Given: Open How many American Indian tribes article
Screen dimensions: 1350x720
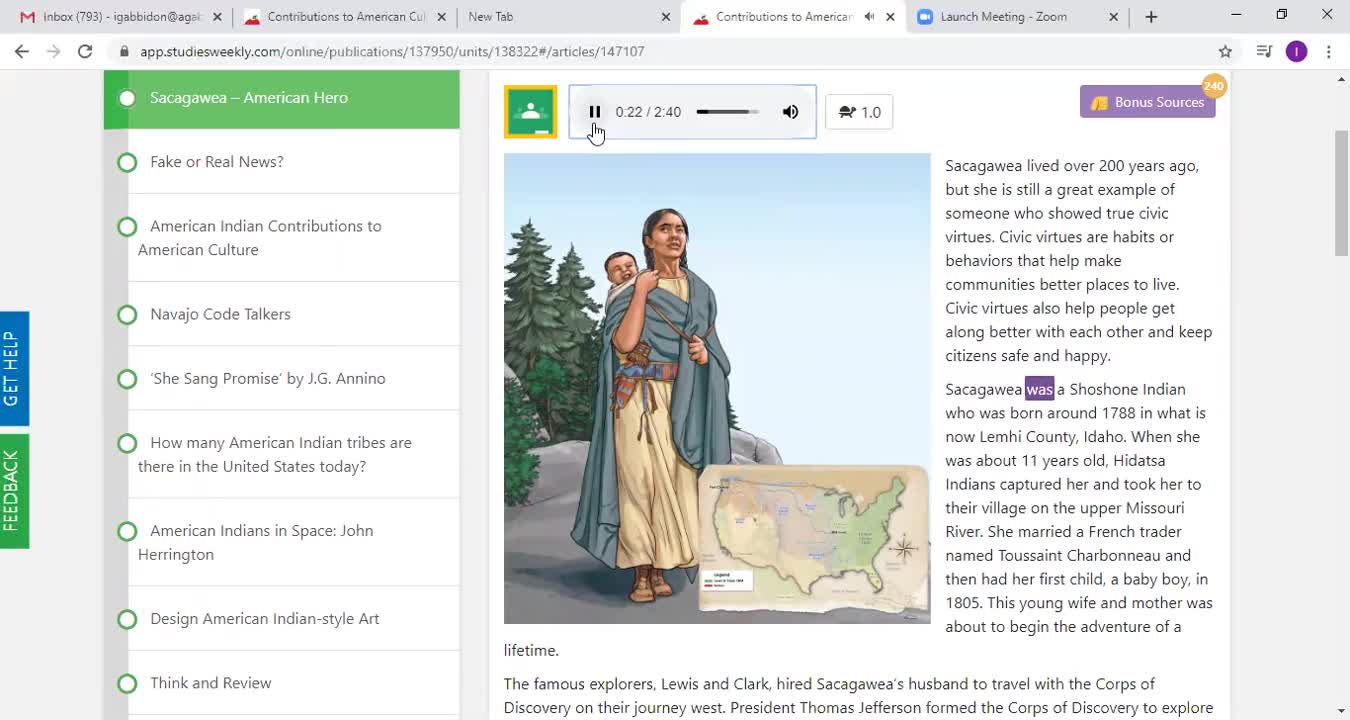Looking at the screenshot, I should (275, 455).
